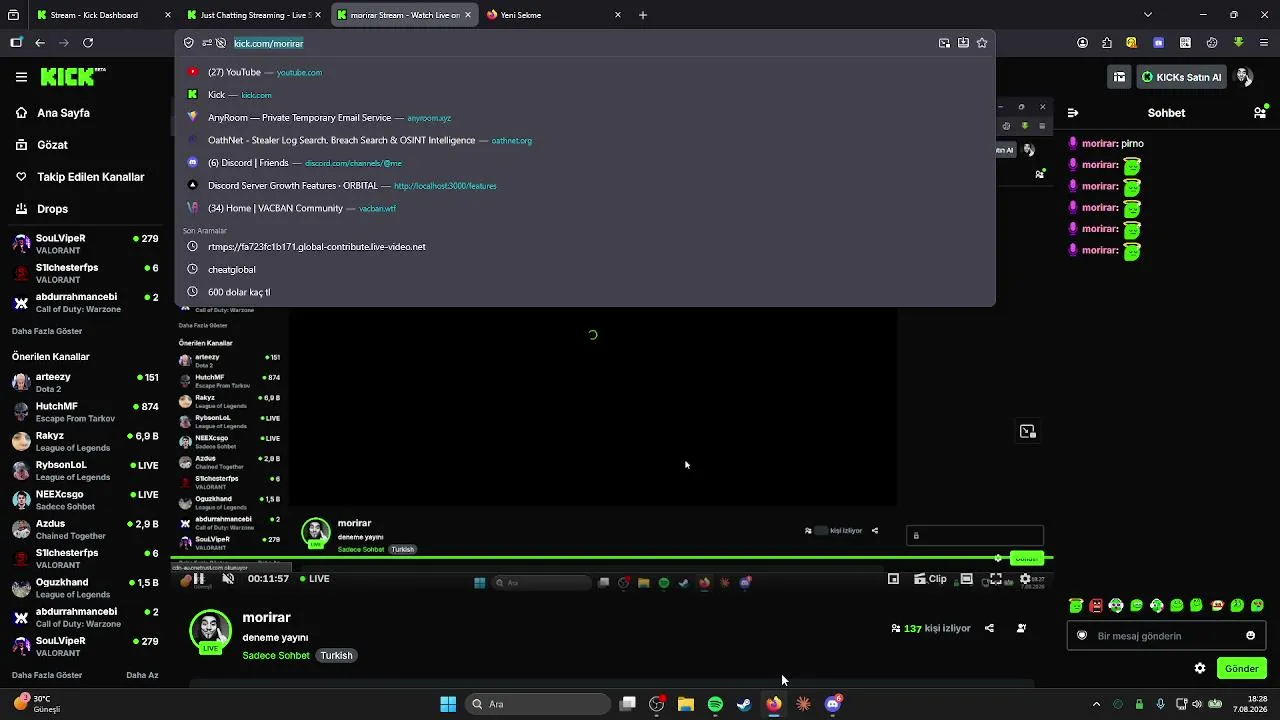Viewport: 1280px width, 720px height.
Task: Reload the current page
Action: (x=88, y=43)
